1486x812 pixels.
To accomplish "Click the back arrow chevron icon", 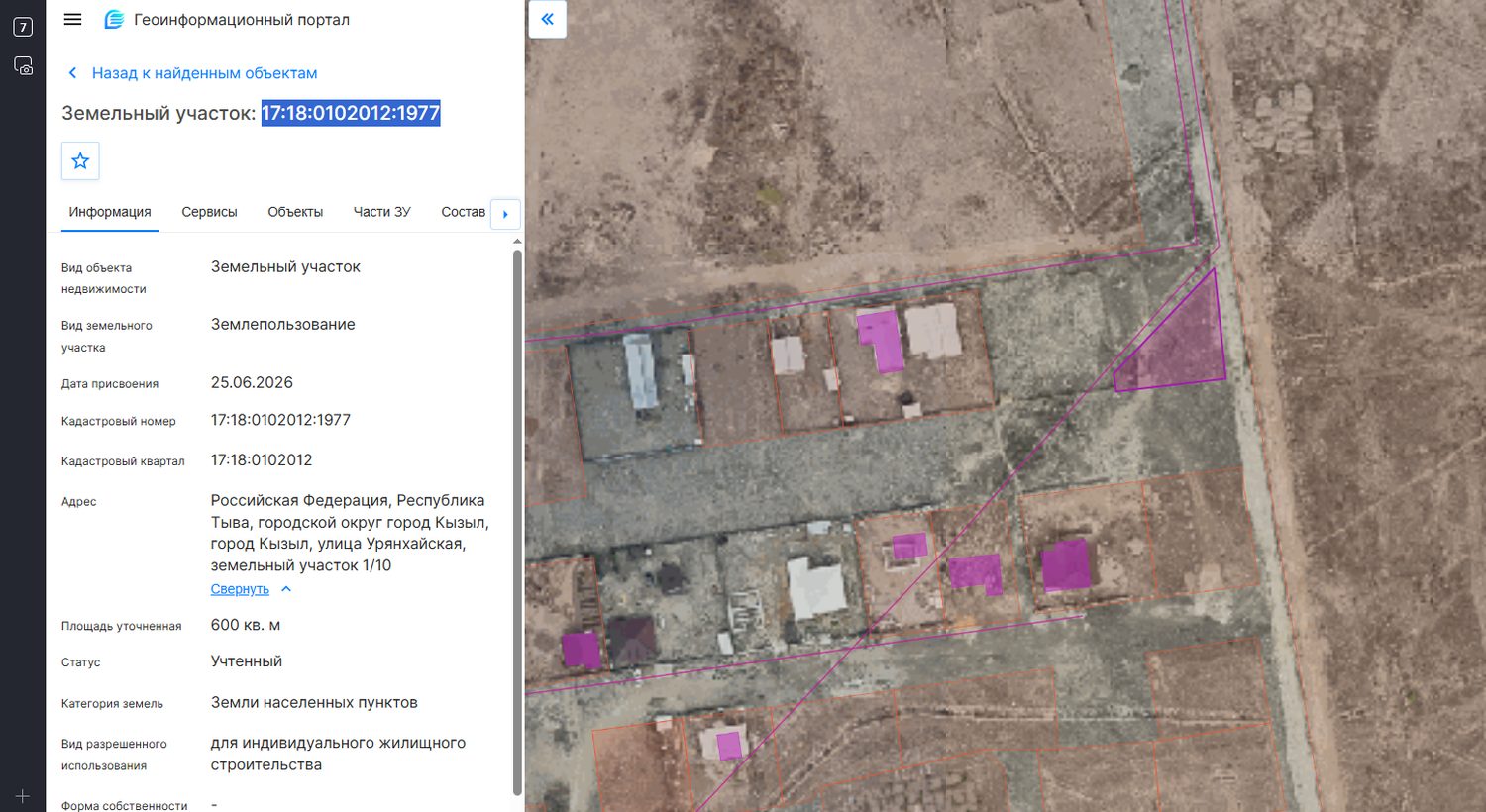I will [x=72, y=73].
